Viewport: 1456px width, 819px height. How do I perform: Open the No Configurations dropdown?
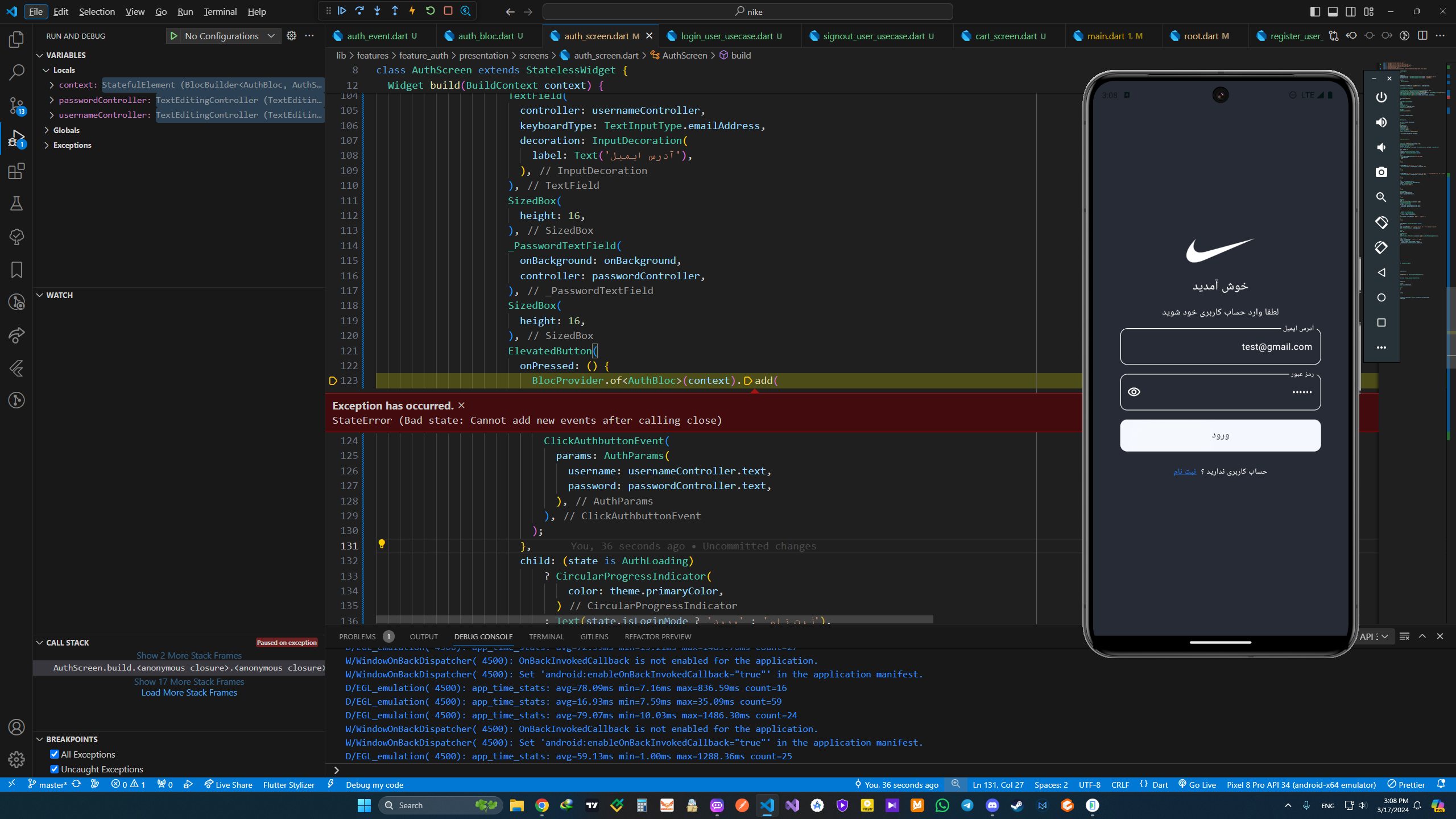point(230,36)
